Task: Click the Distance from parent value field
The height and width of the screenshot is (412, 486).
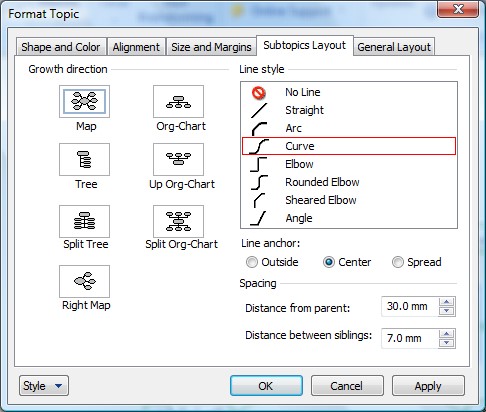Action: pyautogui.click(x=410, y=306)
